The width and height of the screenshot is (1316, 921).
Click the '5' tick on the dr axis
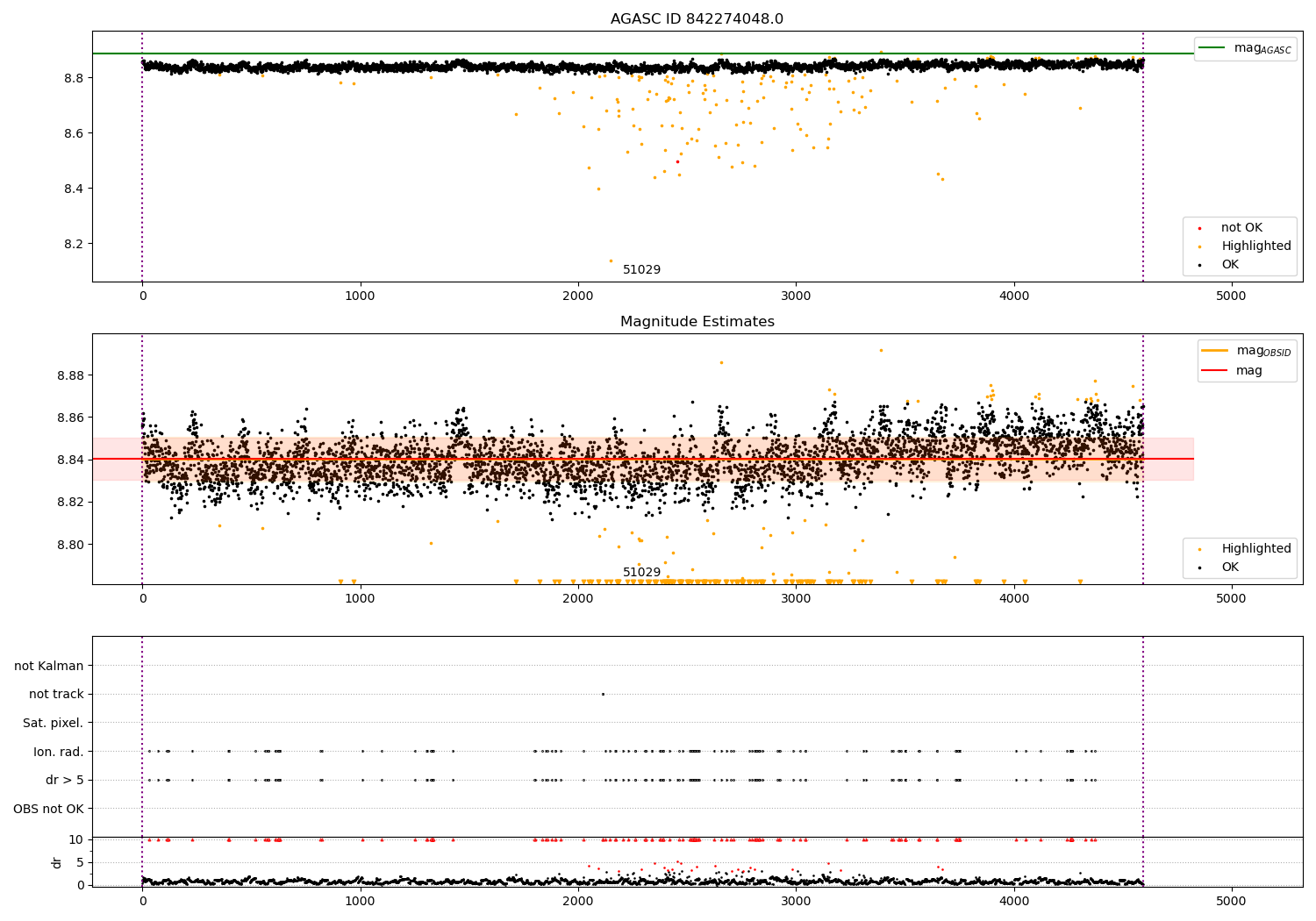81,862
